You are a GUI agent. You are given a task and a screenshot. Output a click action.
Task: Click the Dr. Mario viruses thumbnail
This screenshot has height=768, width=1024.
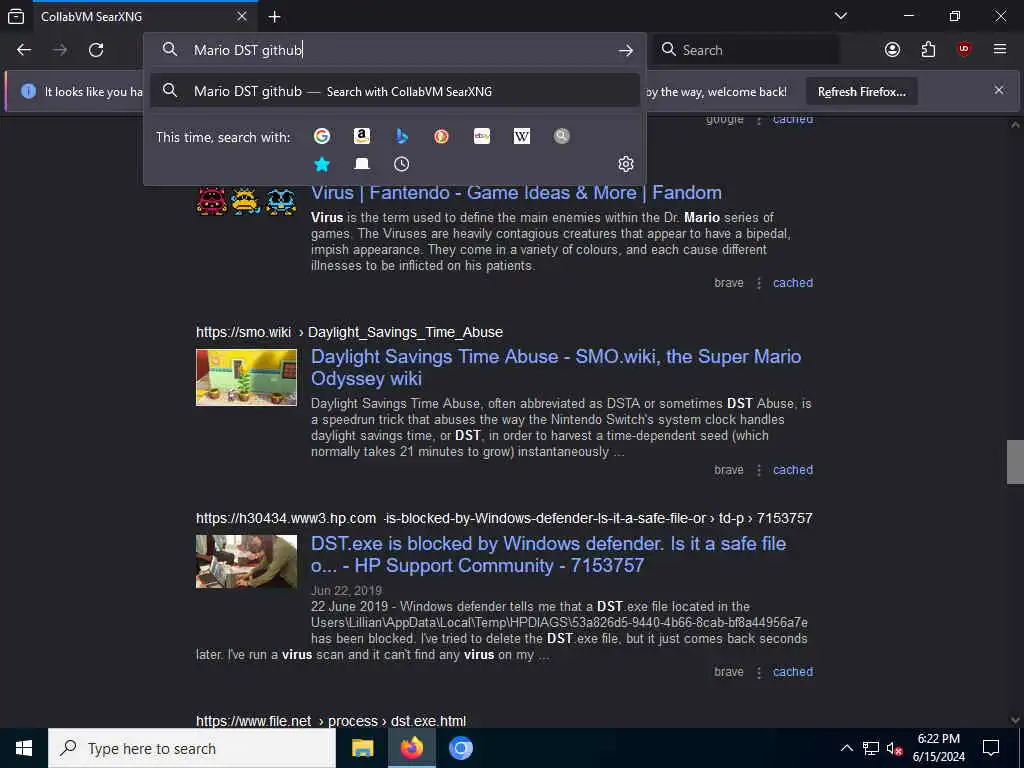[x=246, y=201]
